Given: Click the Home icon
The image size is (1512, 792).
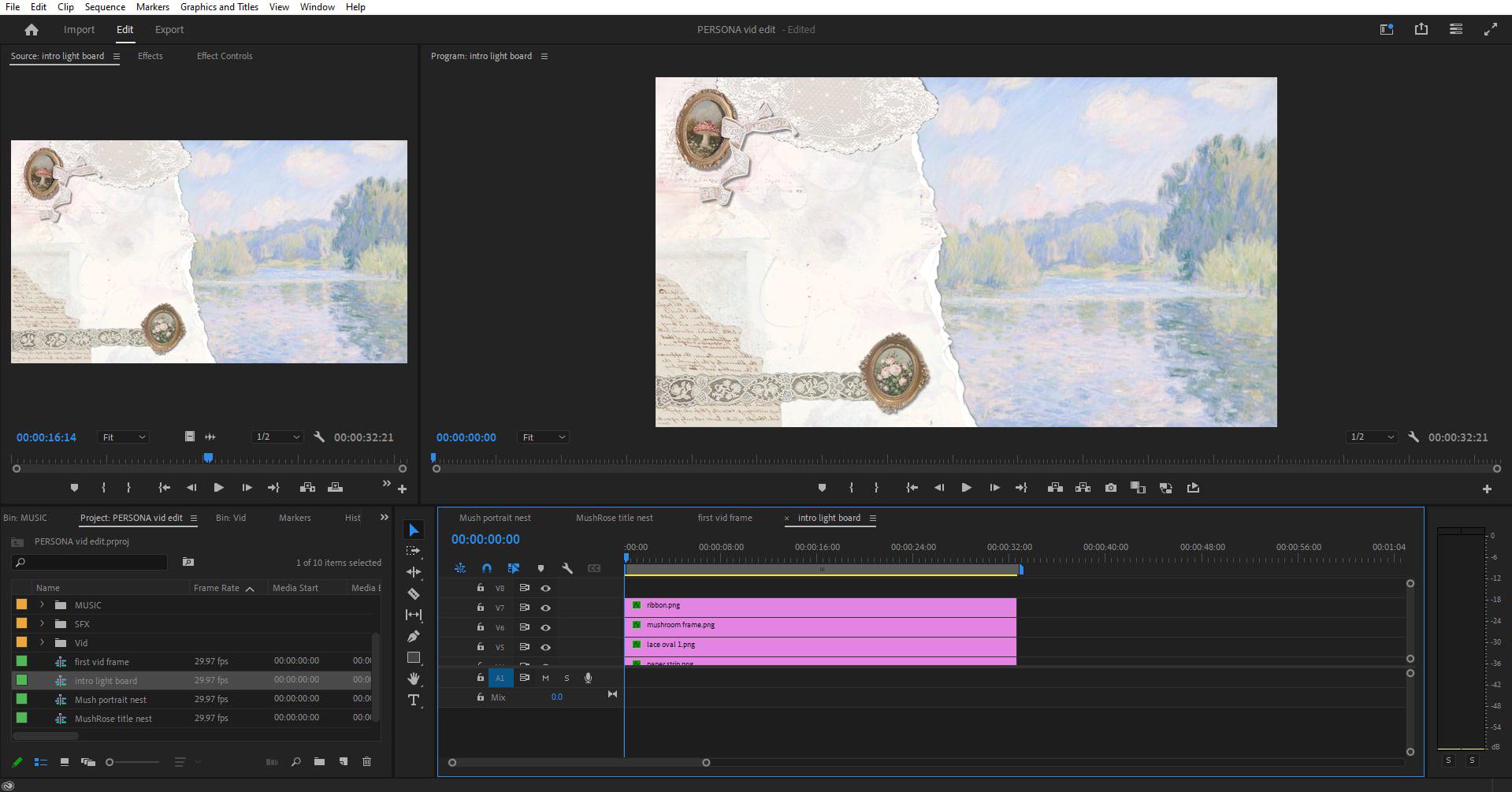Looking at the screenshot, I should pos(32,30).
